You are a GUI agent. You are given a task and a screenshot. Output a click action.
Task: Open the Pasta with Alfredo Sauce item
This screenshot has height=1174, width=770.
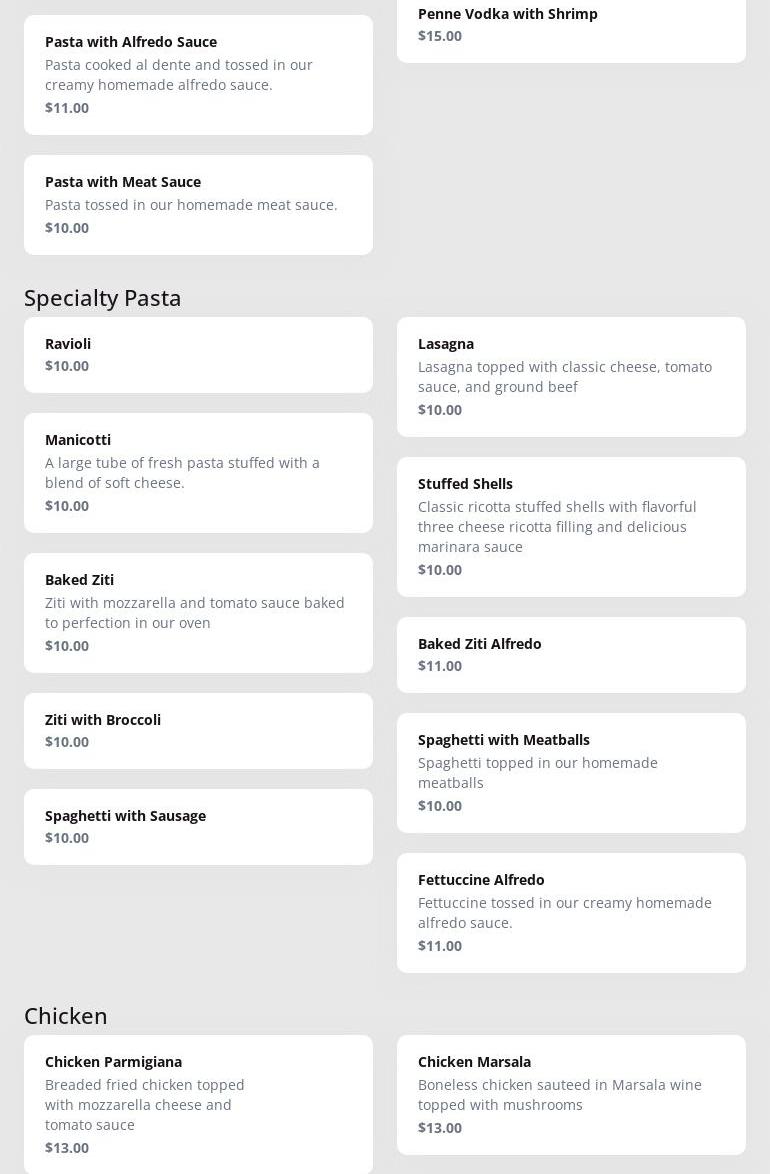tap(198, 74)
